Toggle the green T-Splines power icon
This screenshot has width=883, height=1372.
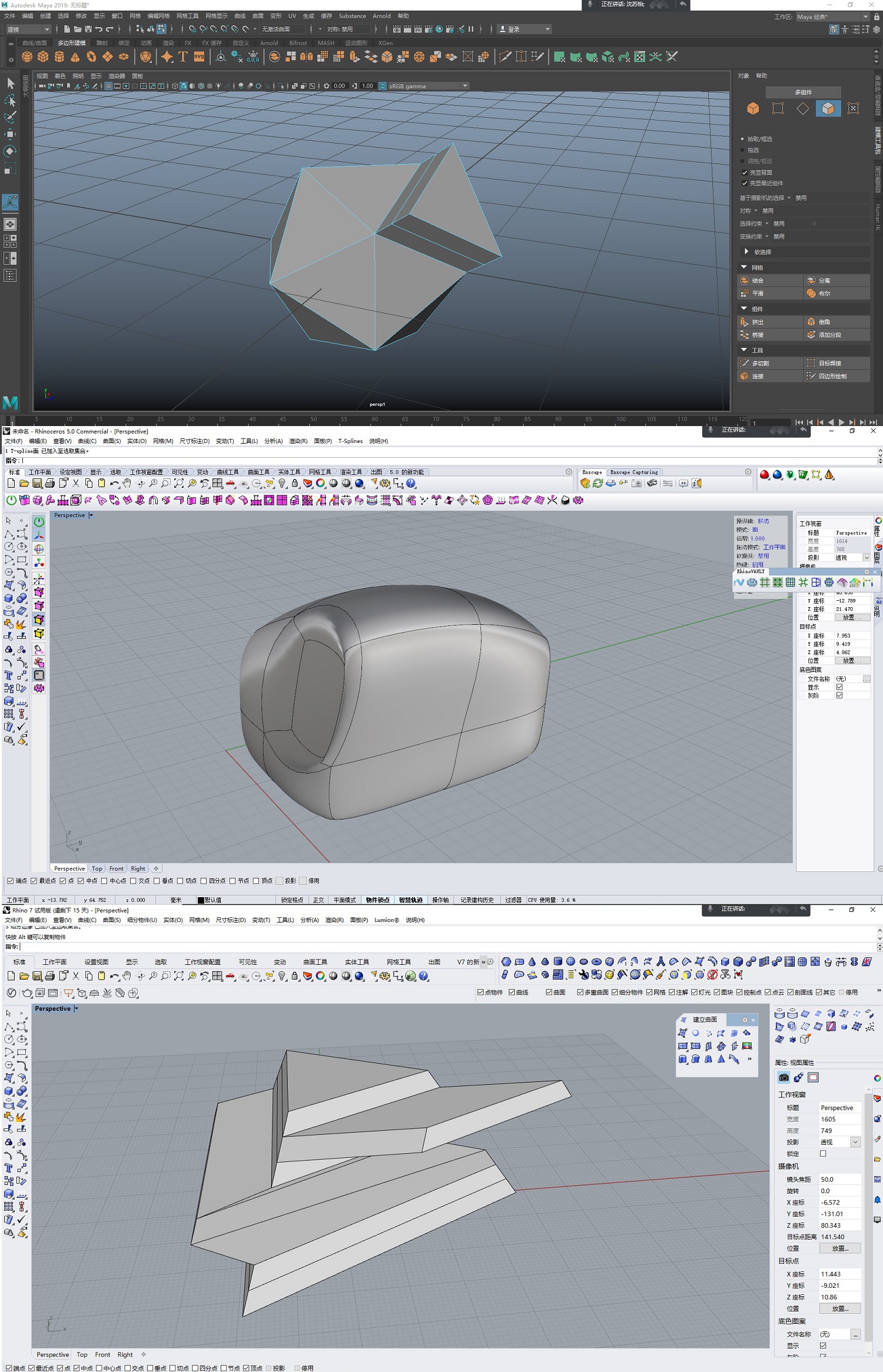11,500
